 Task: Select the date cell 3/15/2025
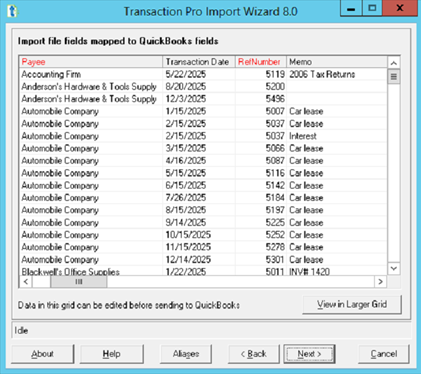click(199, 148)
